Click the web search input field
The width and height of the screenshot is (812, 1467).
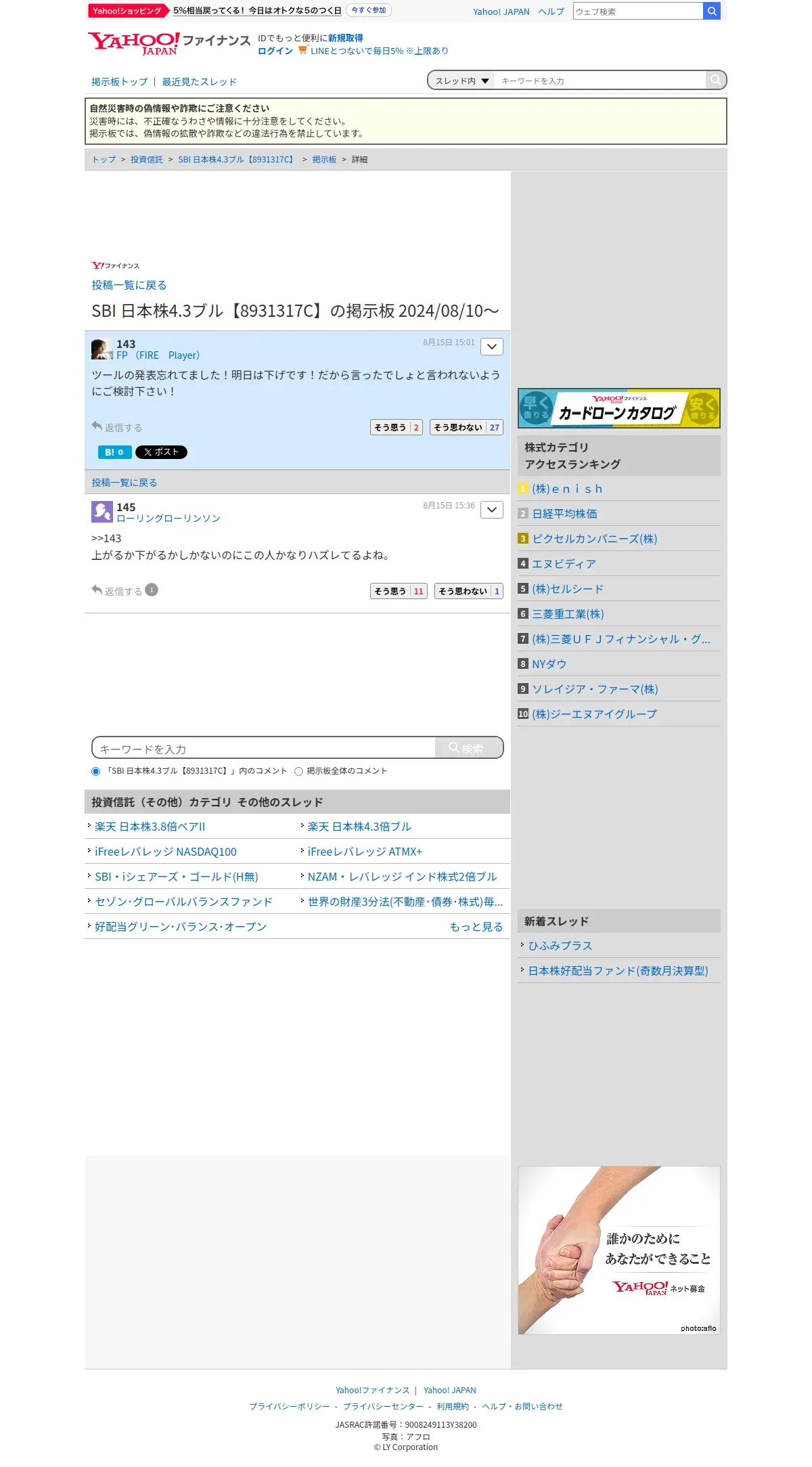[x=638, y=11]
